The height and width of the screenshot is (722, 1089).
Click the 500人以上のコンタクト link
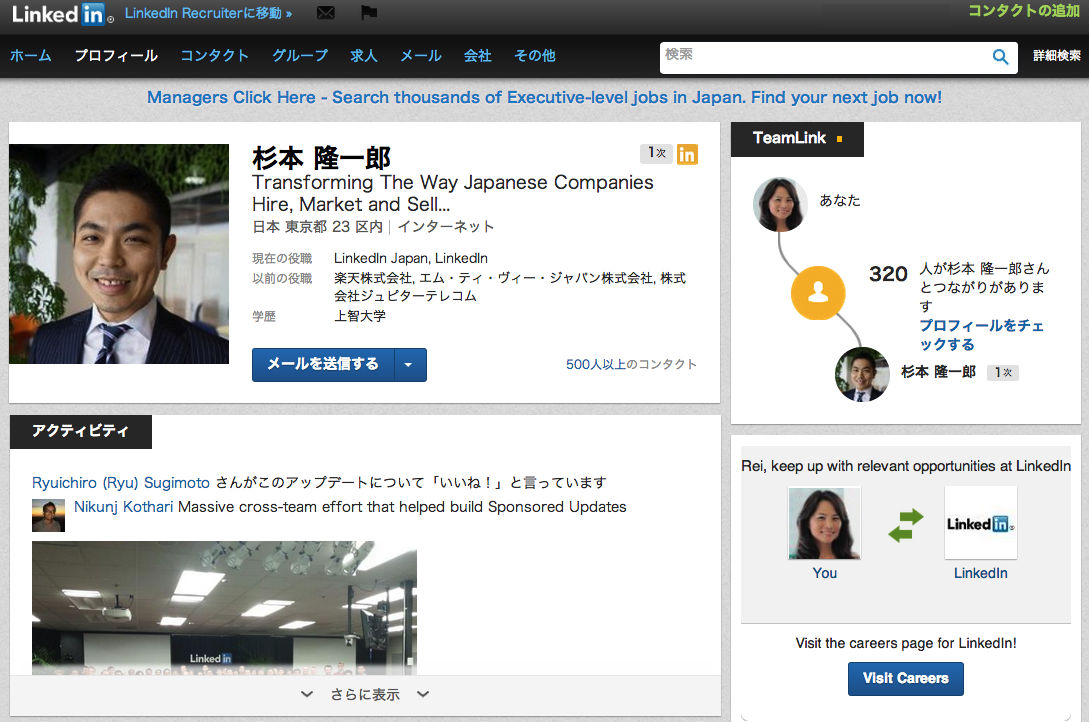point(631,364)
